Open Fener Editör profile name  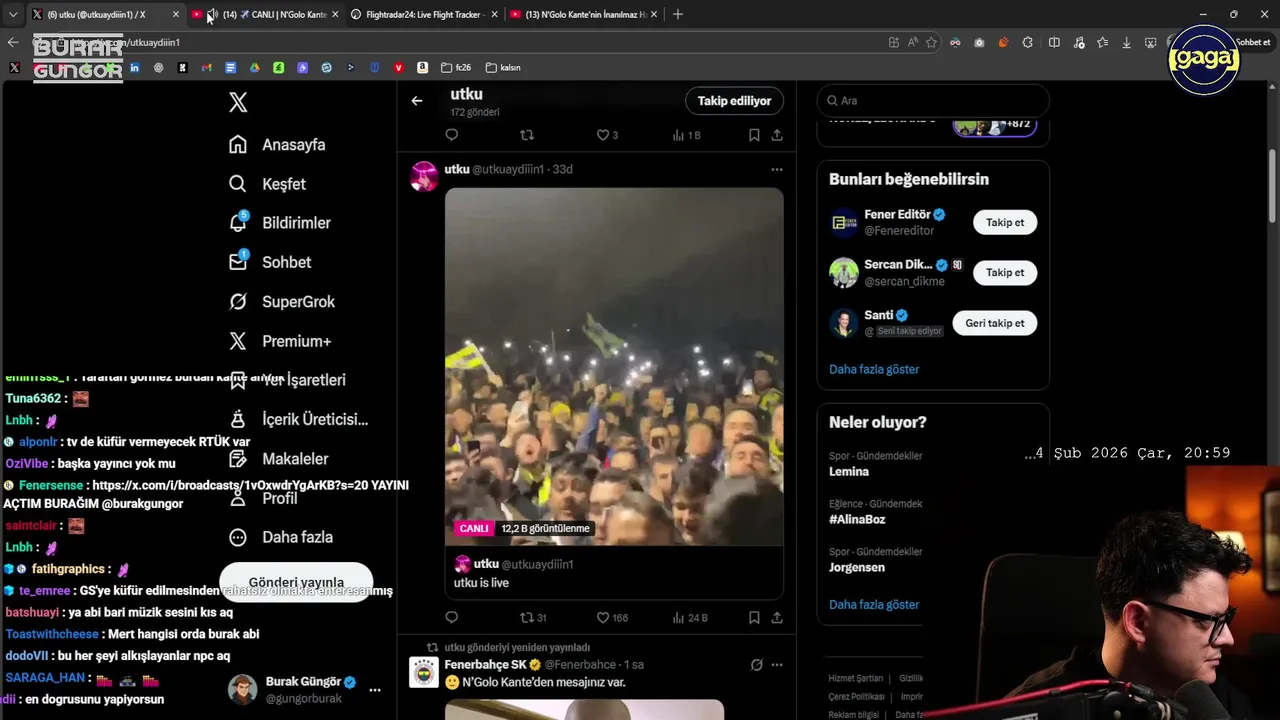coord(897,214)
